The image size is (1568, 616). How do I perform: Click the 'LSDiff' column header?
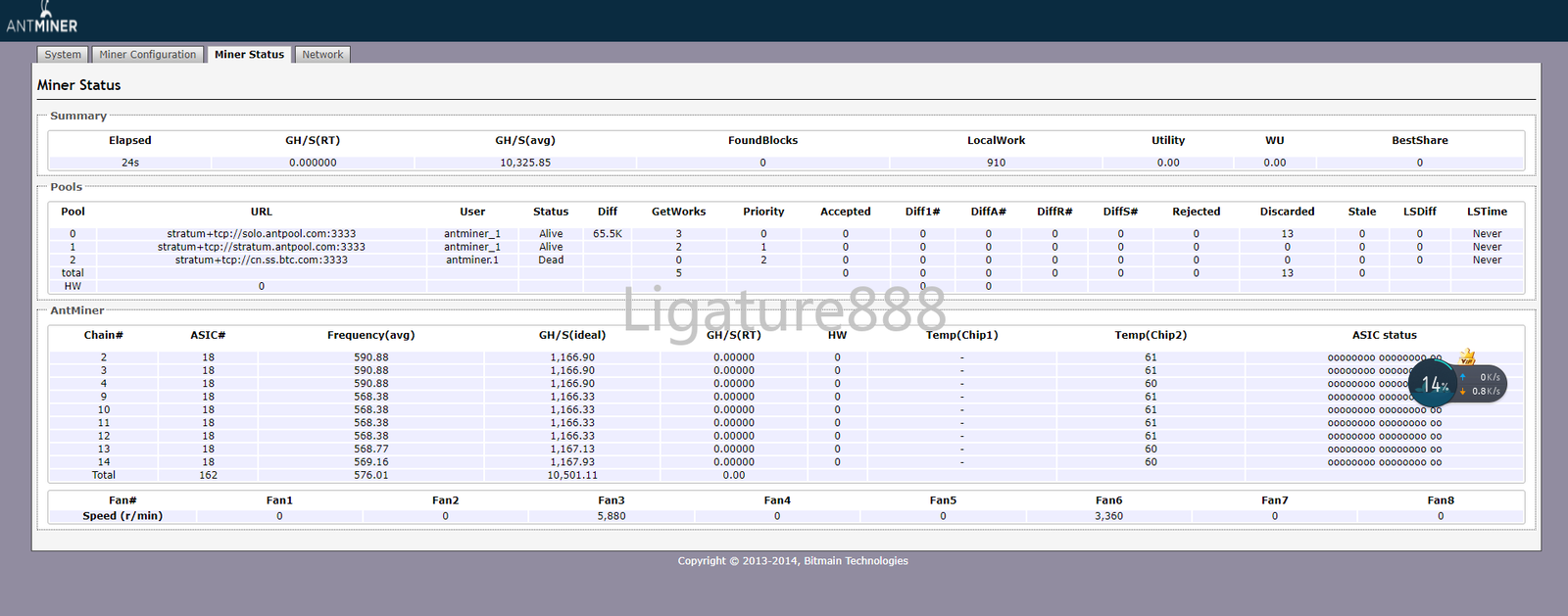click(1420, 212)
